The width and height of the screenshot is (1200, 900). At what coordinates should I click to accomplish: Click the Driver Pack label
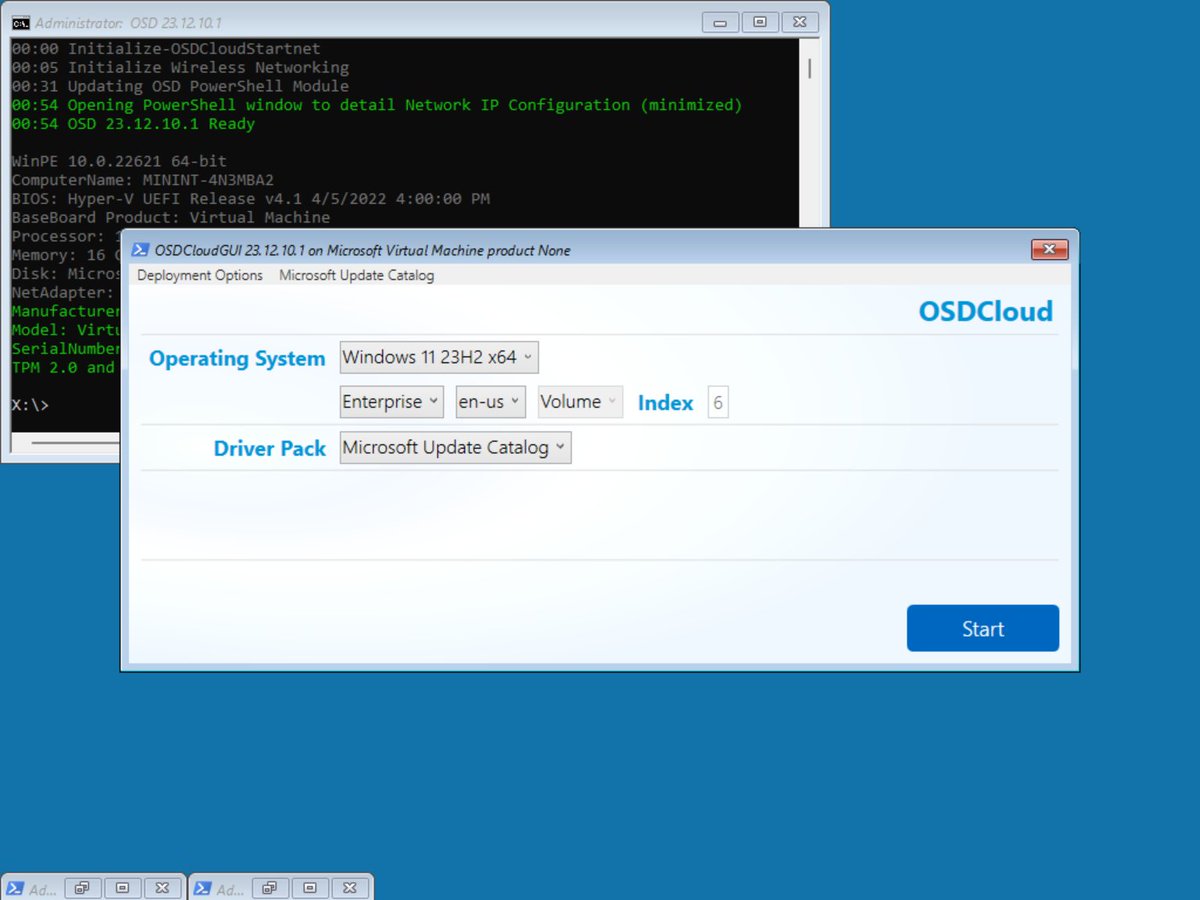[x=270, y=448]
